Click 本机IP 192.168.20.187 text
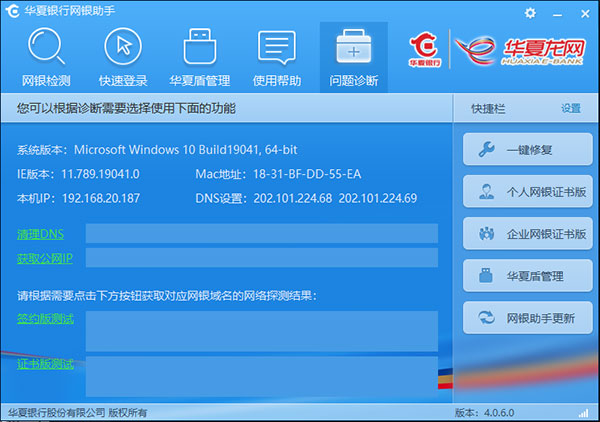Image resolution: width=600 pixels, height=422 pixels. pos(78,198)
